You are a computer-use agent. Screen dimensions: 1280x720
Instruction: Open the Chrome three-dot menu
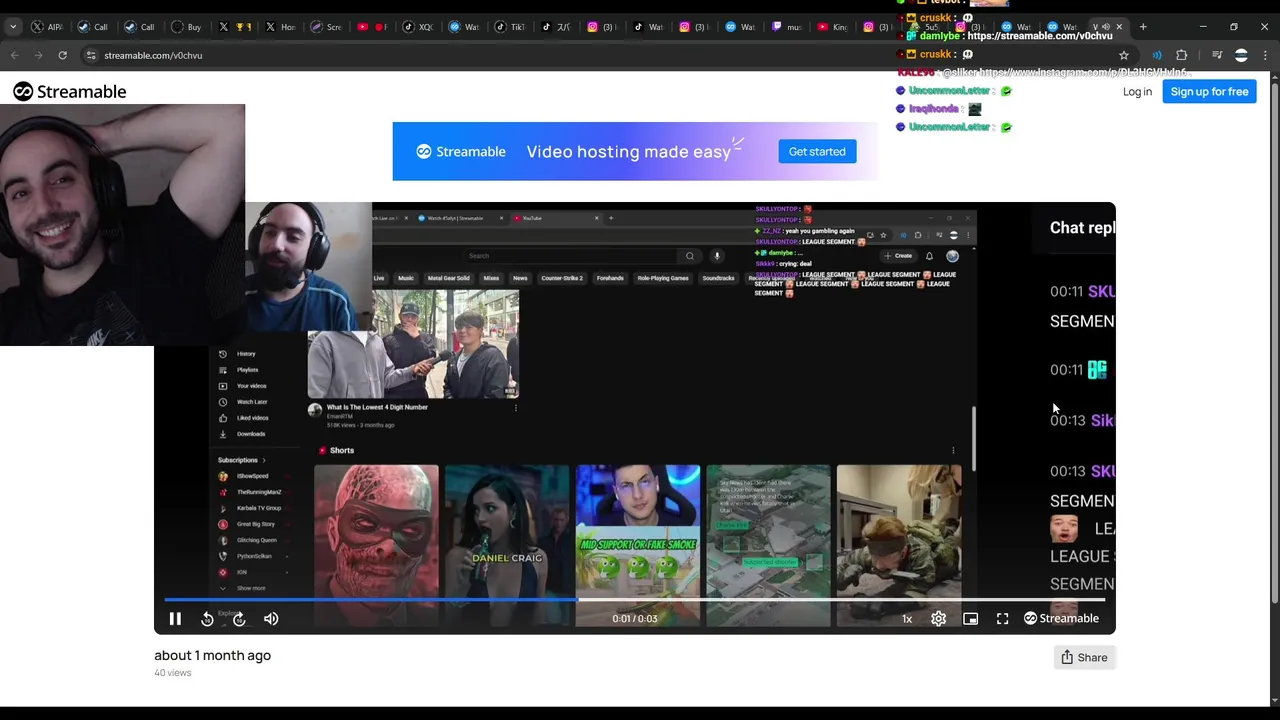pyautogui.click(x=1267, y=55)
